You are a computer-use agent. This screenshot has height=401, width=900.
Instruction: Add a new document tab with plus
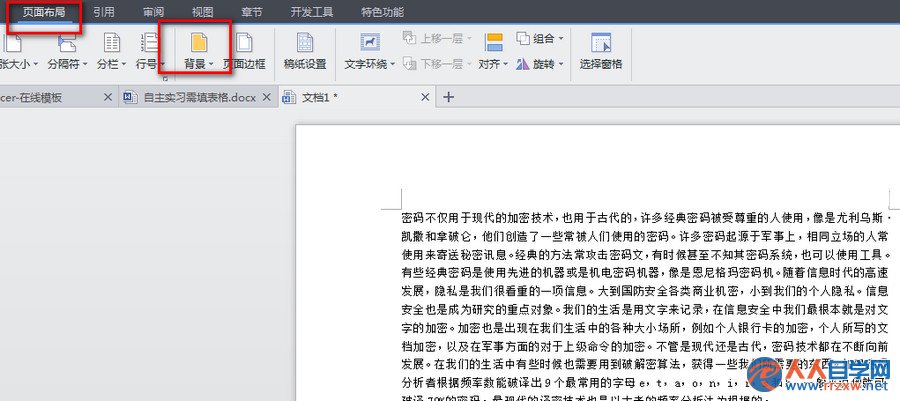[x=449, y=98]
